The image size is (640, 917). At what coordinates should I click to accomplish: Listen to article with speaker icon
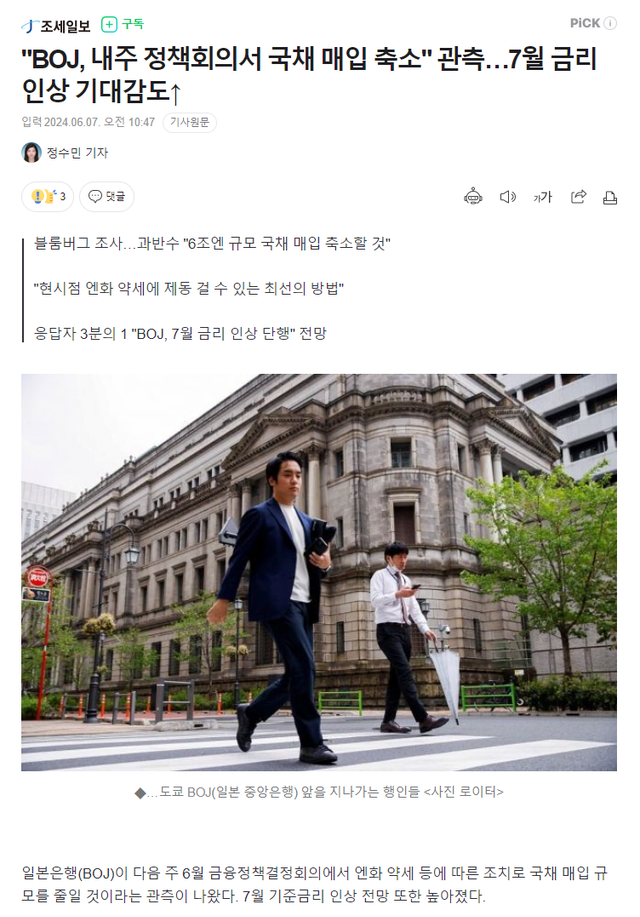(x=507, y=197)
